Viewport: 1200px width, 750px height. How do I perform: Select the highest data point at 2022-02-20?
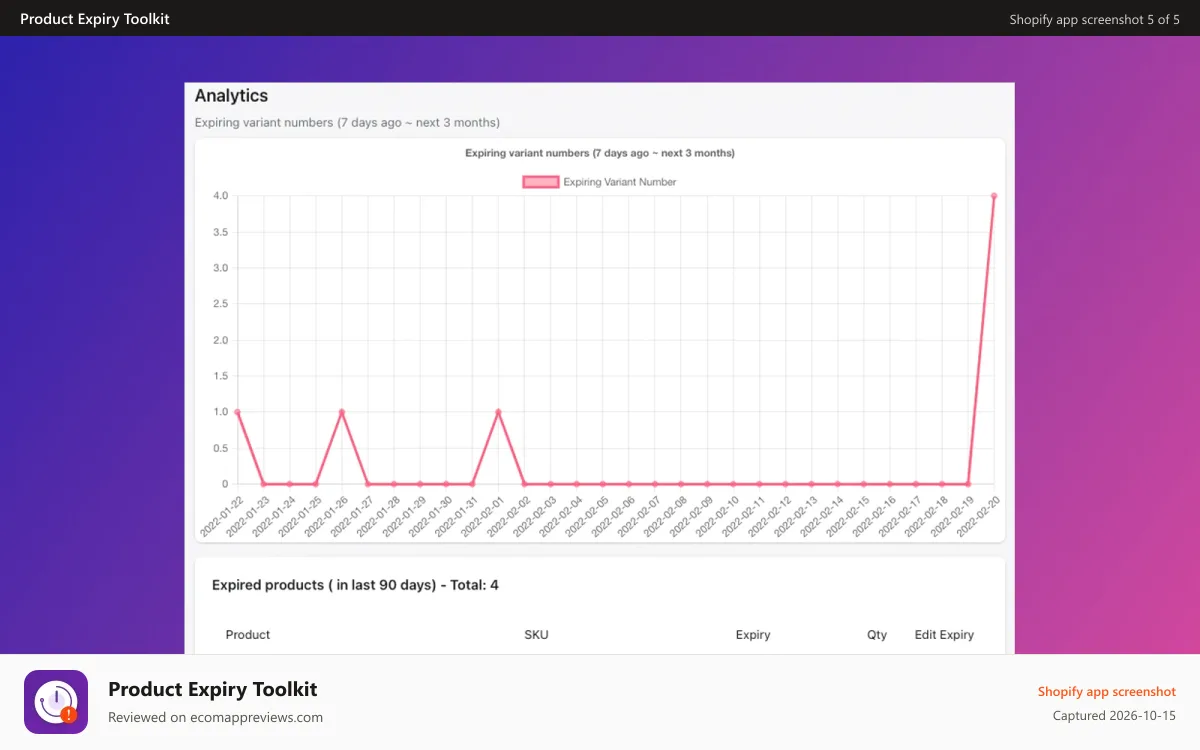point(994,196)
